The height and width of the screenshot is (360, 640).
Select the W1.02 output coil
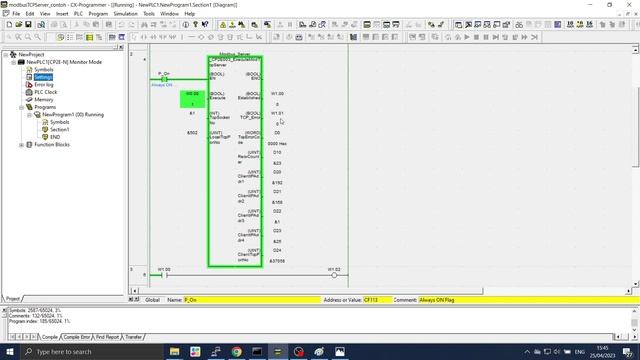[x=334, y=276]
